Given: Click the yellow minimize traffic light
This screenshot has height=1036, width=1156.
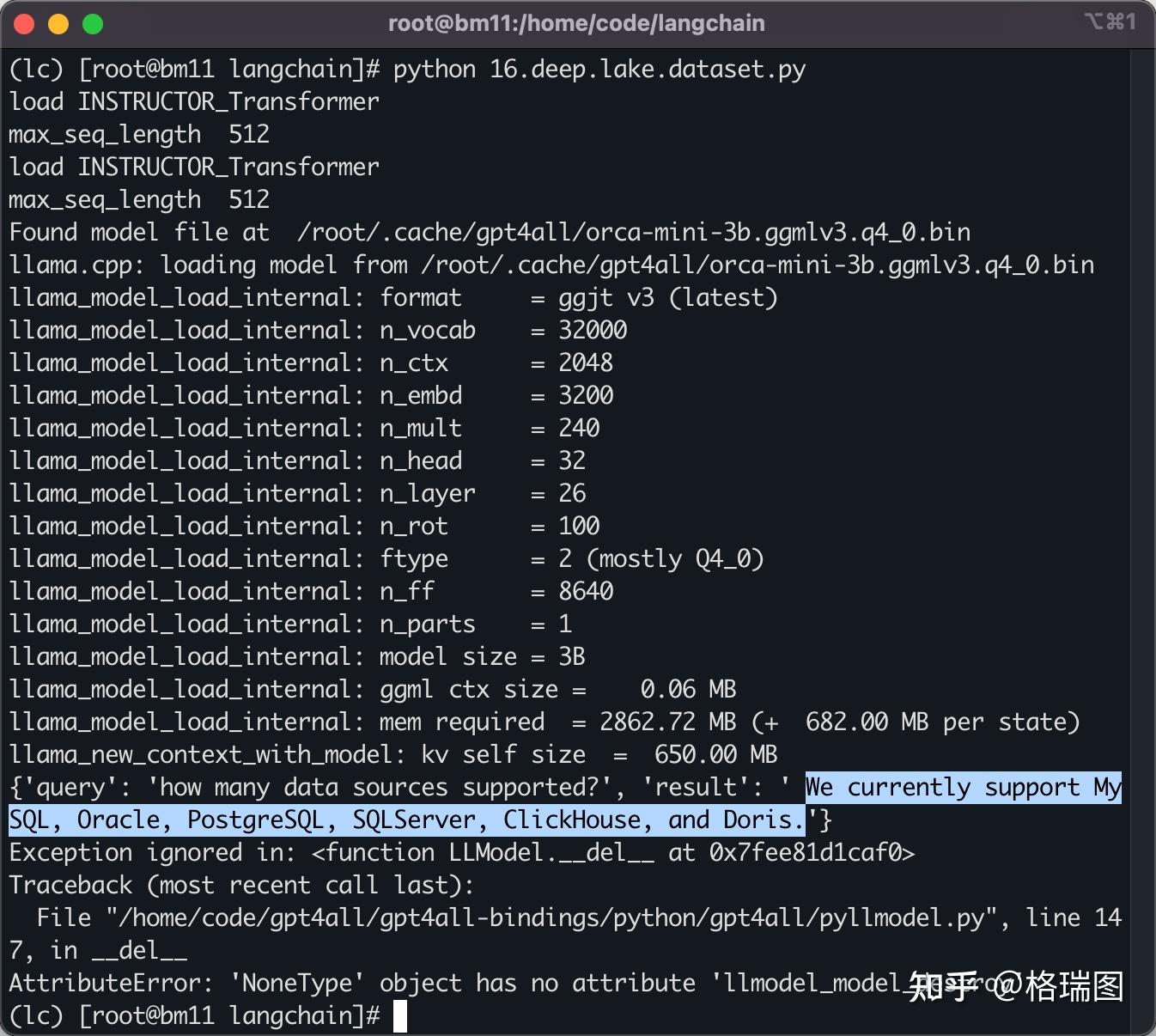Looking at the screenshot, I should [58, 23].
